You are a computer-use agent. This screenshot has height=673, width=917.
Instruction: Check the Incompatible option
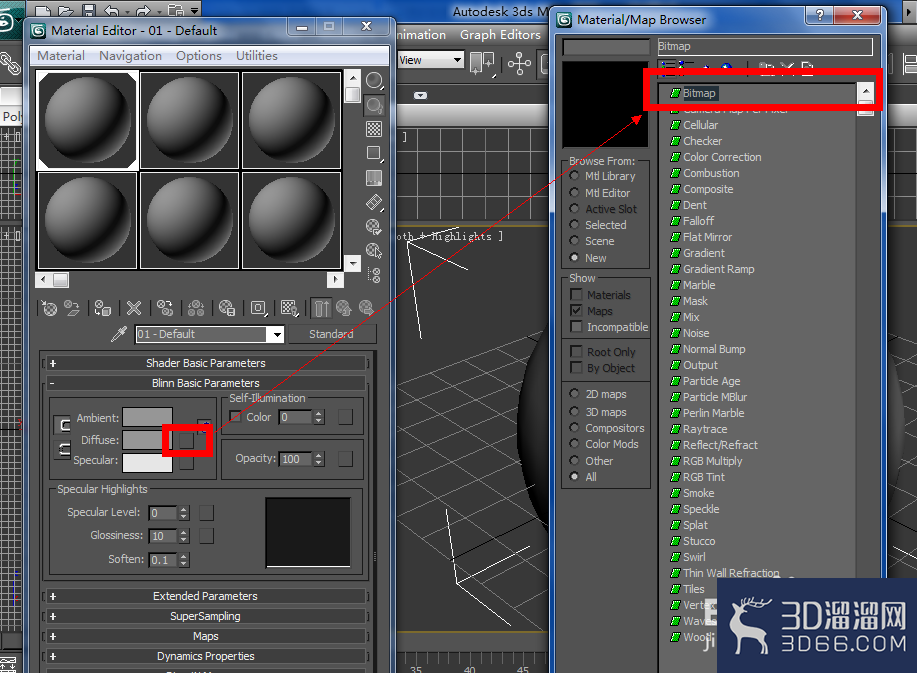coord(576,326)
